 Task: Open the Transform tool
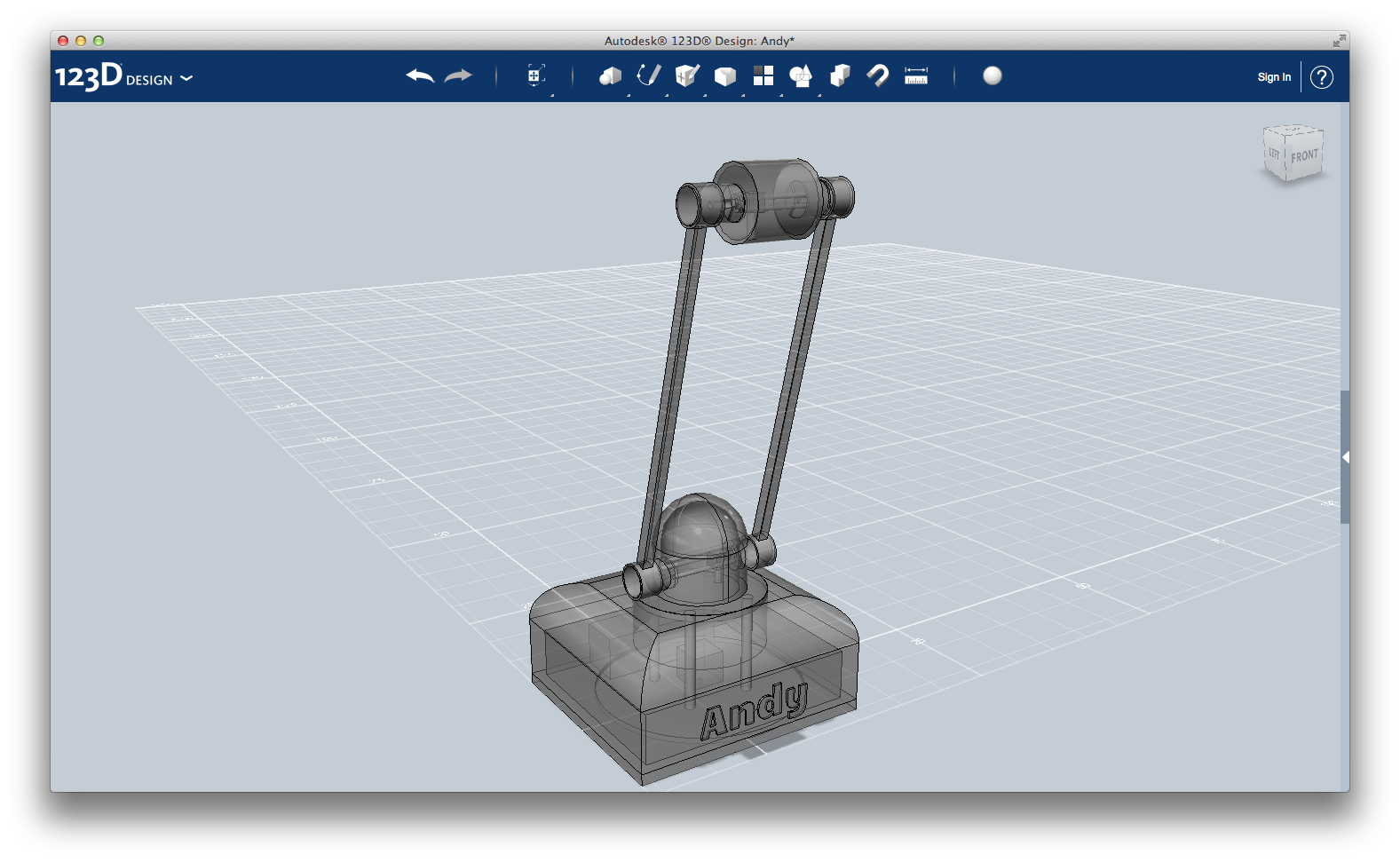coord(535,76)
